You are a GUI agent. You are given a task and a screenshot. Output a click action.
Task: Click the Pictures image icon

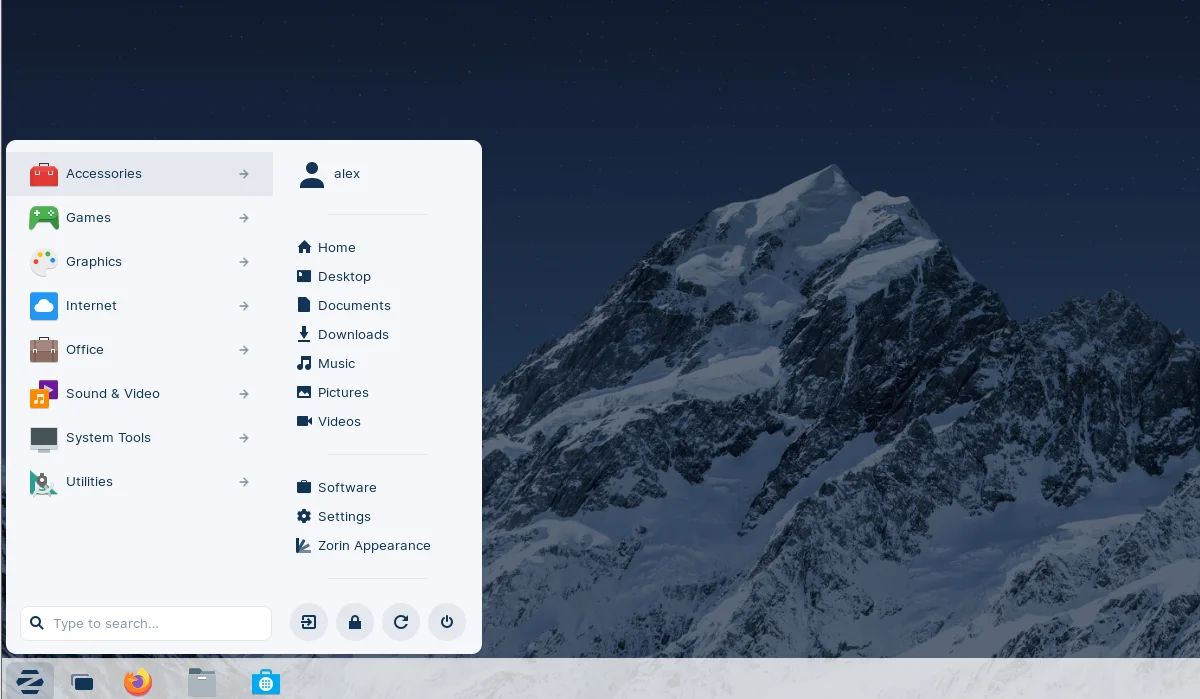click(304, 392)
